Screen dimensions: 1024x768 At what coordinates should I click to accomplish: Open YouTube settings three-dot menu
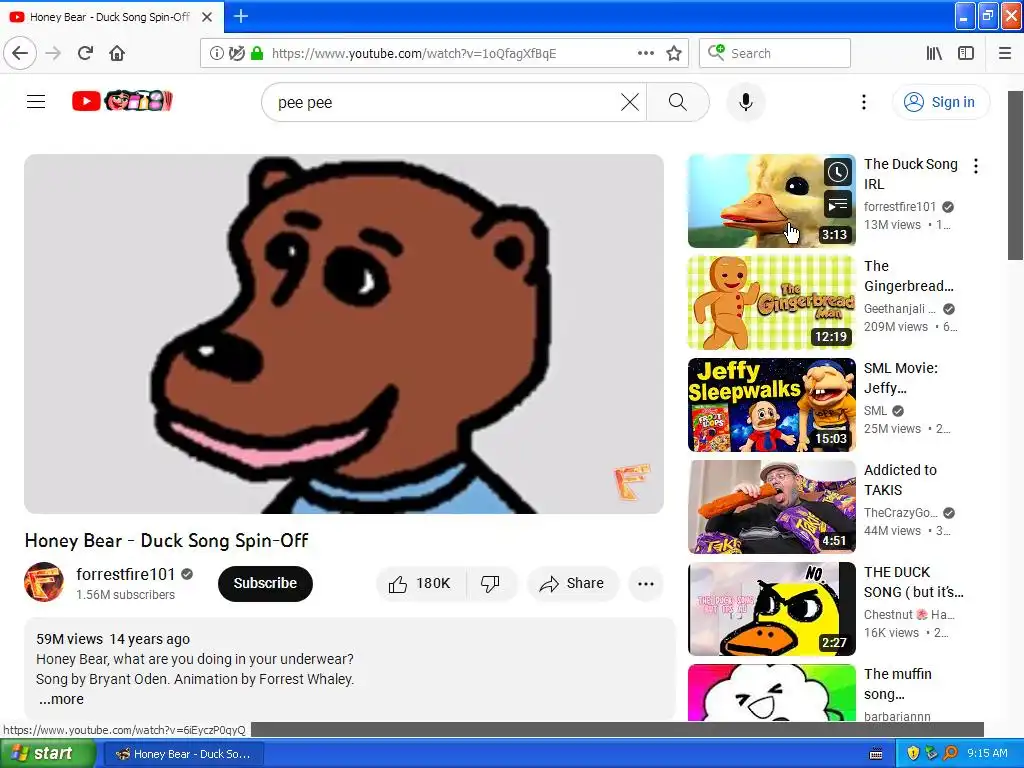[x=863, y=102]
